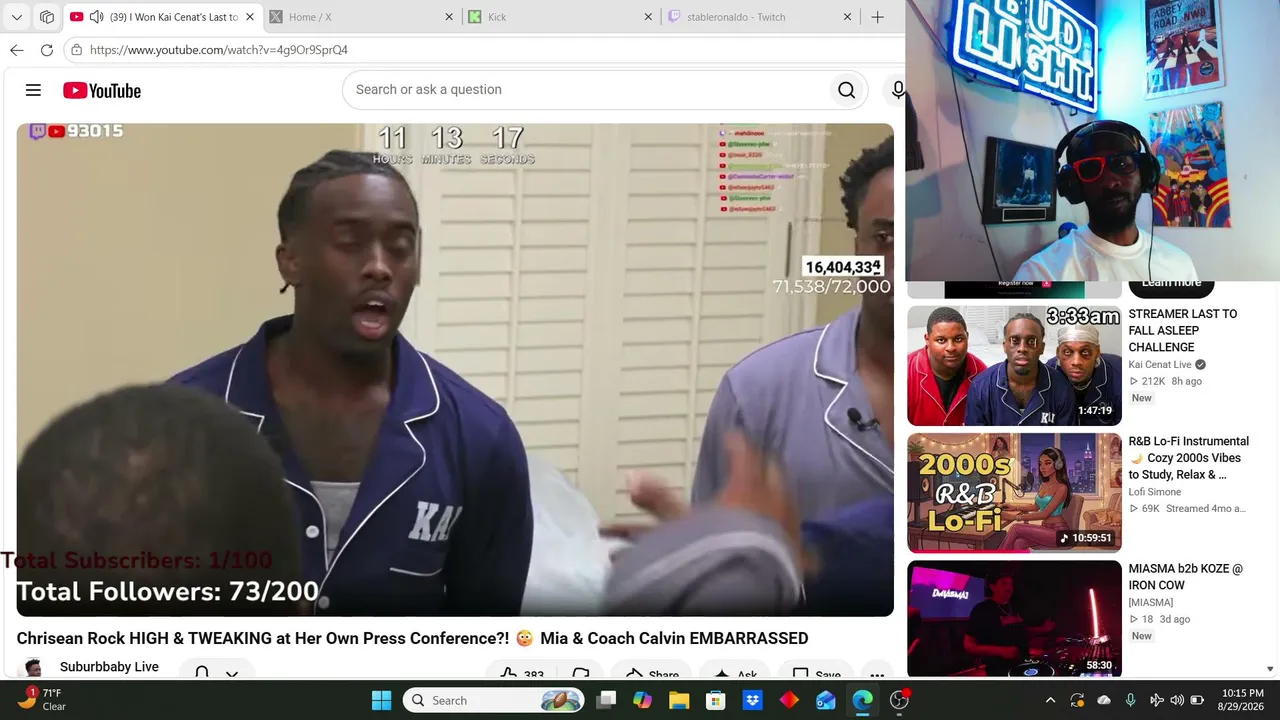Switch to Microsoft Edge on taskbar
Image resolution: width=1280 pixels, height=720 pixels.
pos(862,700)
